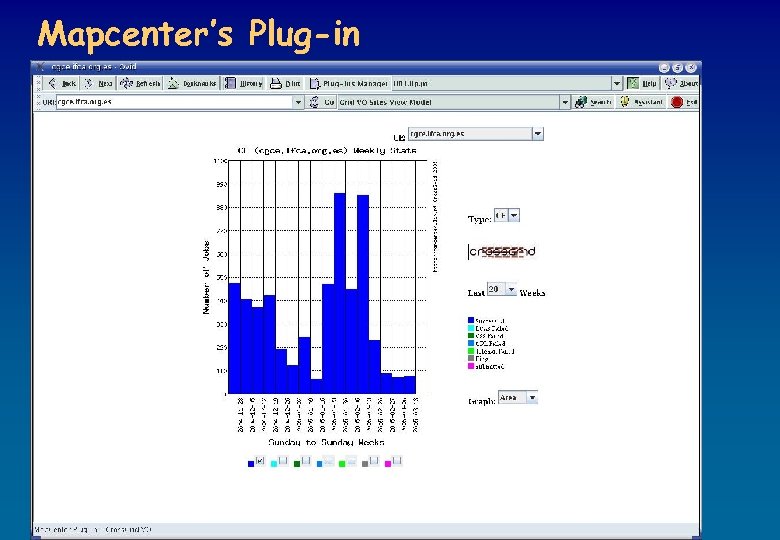Enable the dark green series checkbox below the chart

[305, 461]
